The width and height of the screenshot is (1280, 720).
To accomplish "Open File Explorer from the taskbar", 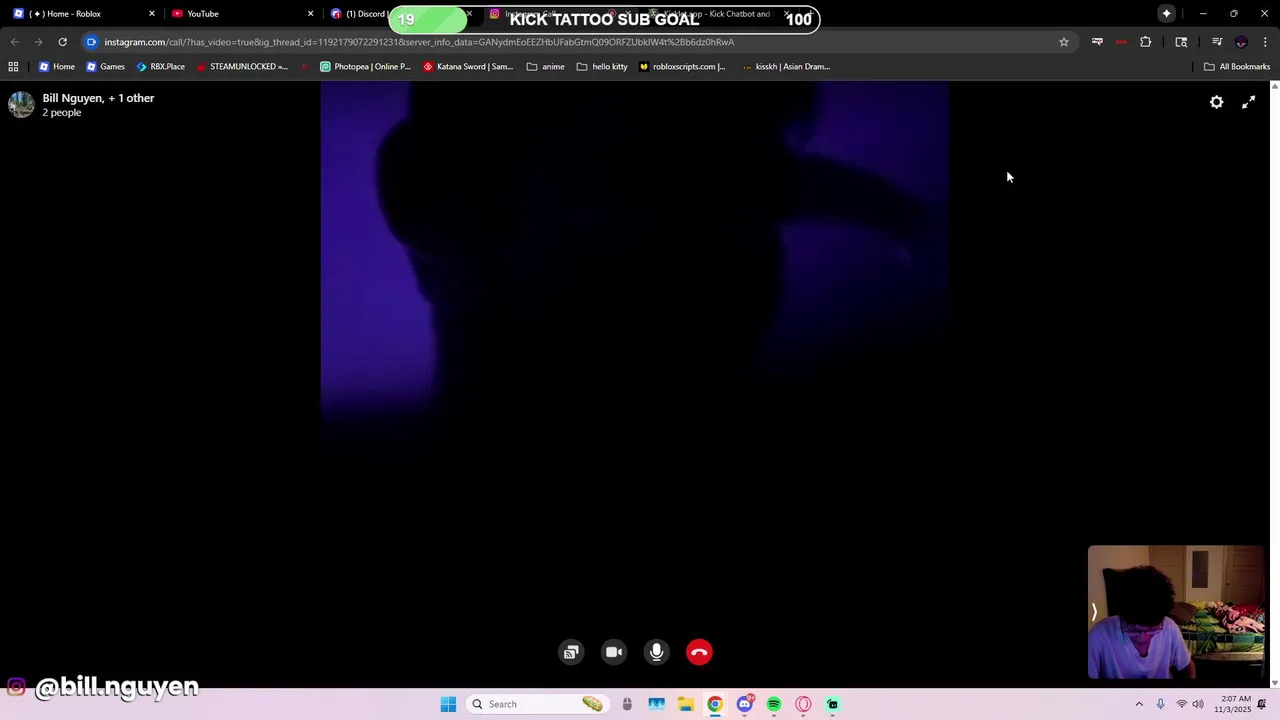I will coord(685,704).
